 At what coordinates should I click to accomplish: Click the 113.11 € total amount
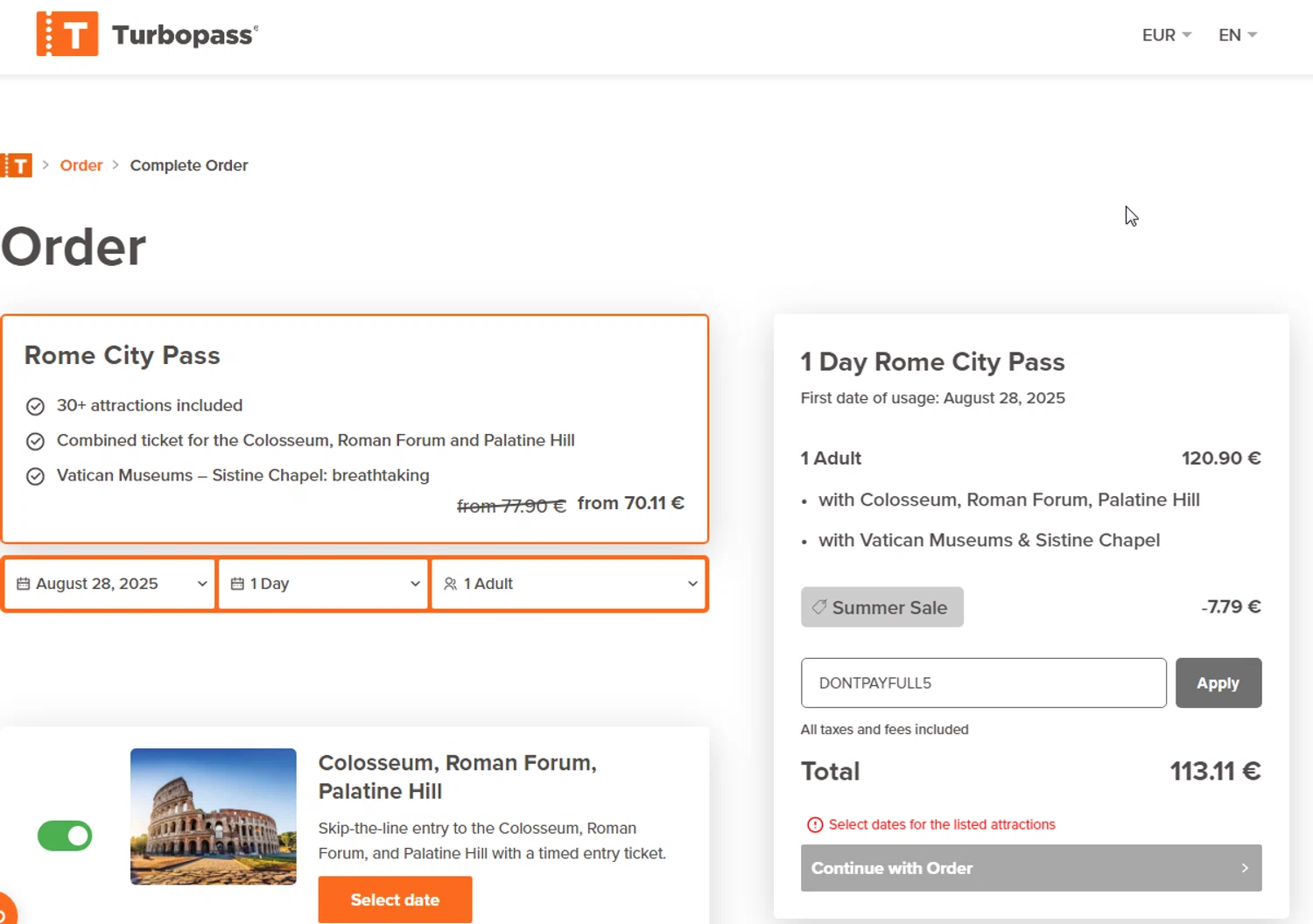[x=1215, y=771]
